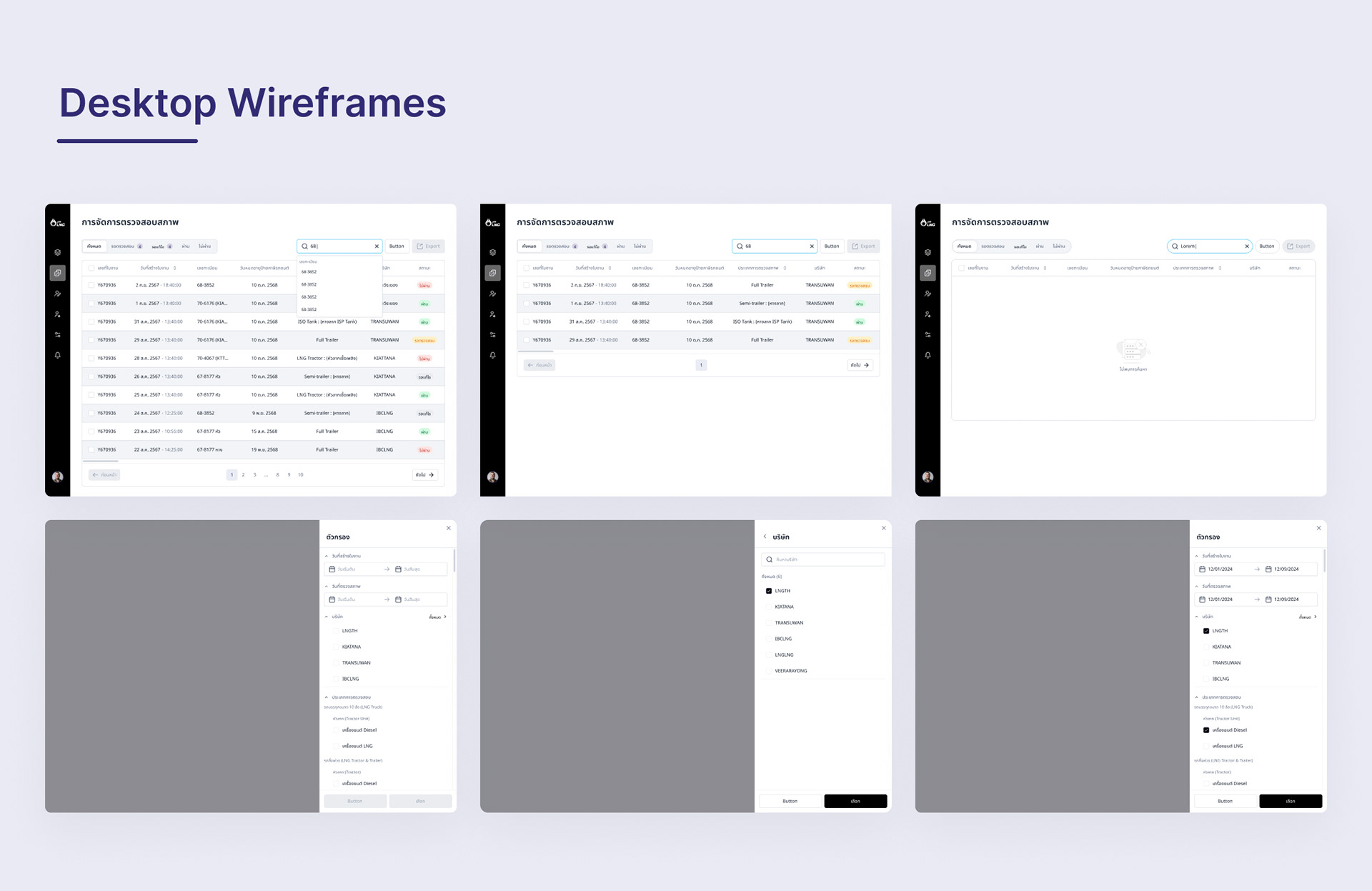Viewport: 1372px width, 891px height.
Task: Click bell icon in sidebar of Lorem search screen
Action: (x=928, y=355)
